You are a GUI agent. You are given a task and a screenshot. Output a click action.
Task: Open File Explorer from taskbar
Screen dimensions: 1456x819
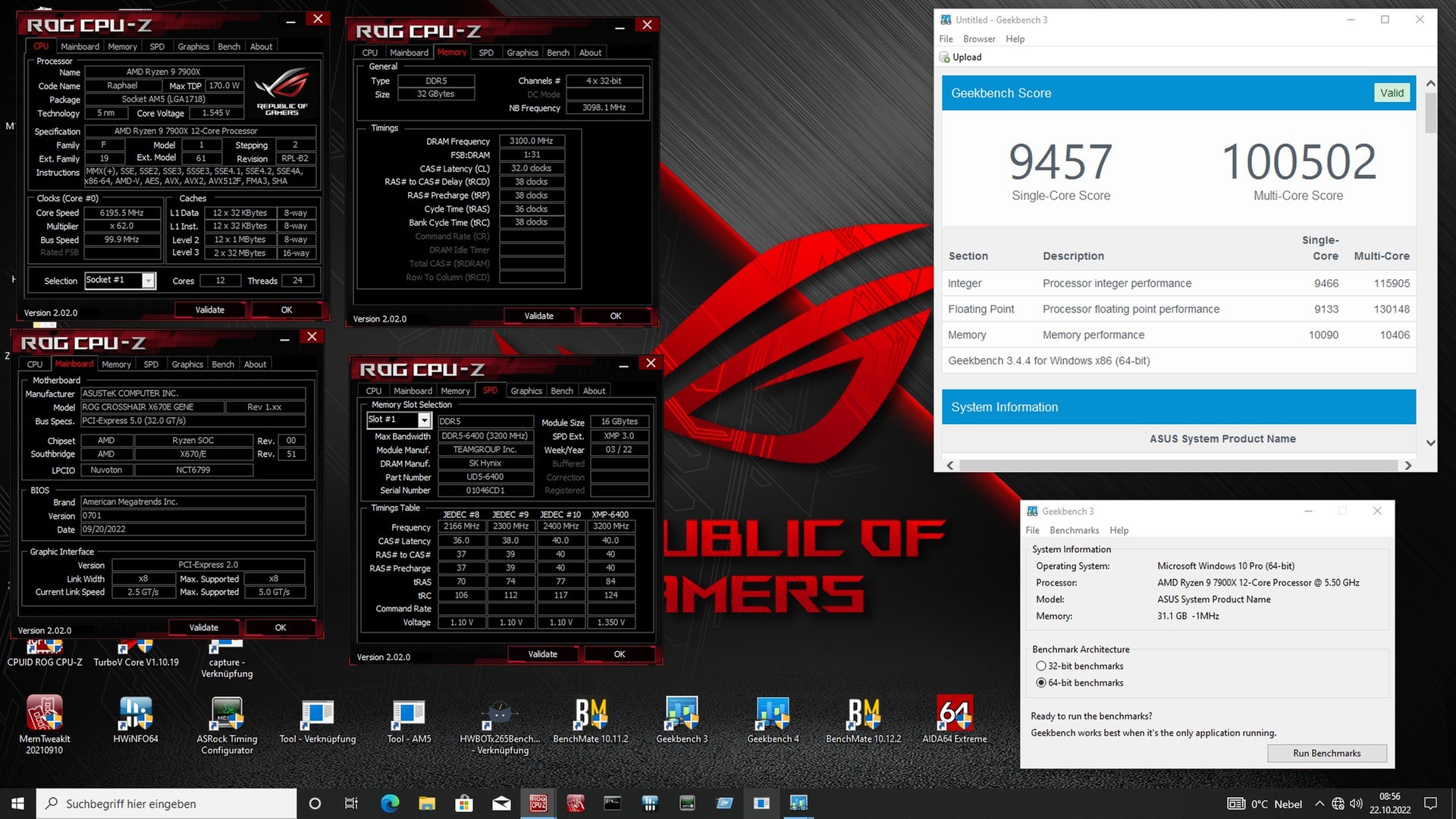point(427,803)
